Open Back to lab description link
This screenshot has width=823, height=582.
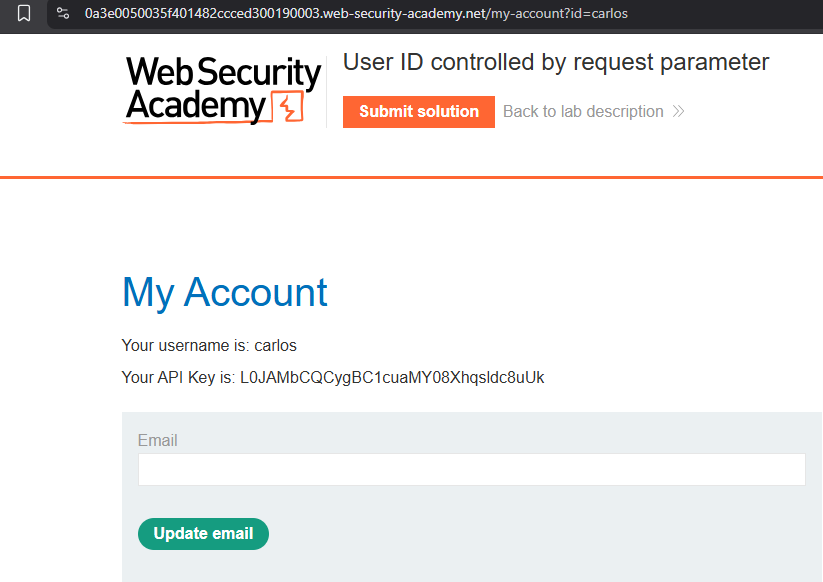[x=583, y=111]
